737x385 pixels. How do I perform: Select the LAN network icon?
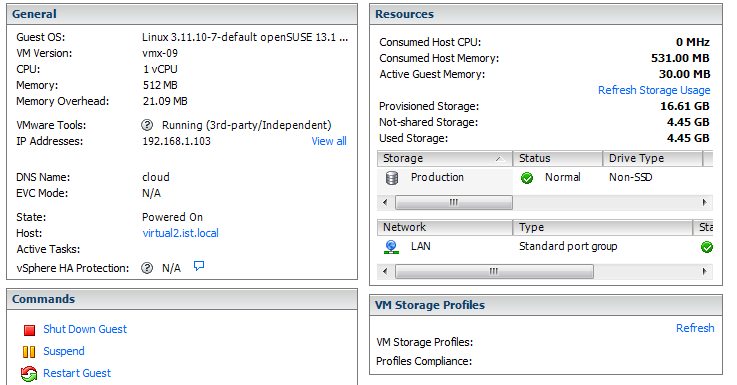(391, 247)
